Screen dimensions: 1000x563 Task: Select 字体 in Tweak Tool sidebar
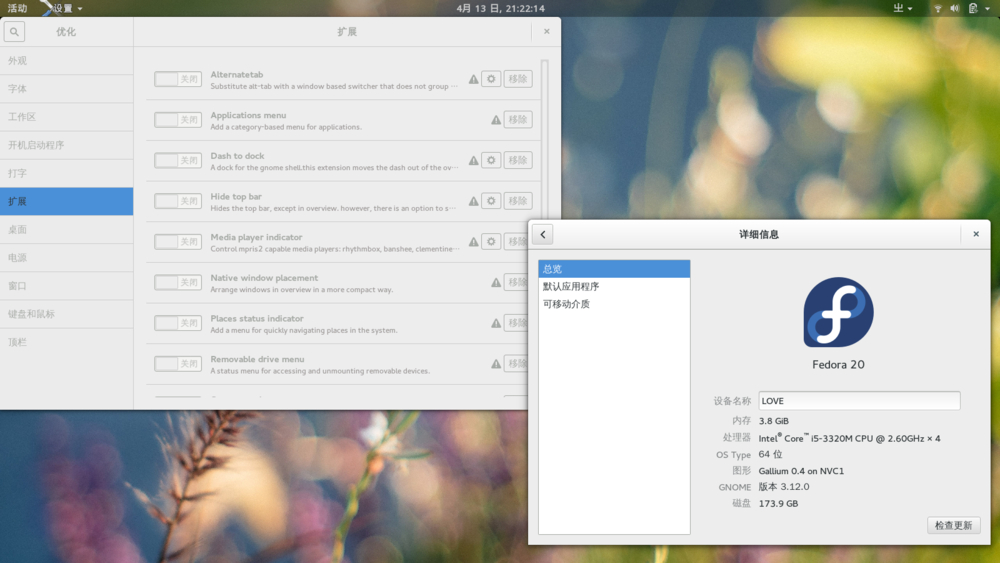(x=66, y=89)
